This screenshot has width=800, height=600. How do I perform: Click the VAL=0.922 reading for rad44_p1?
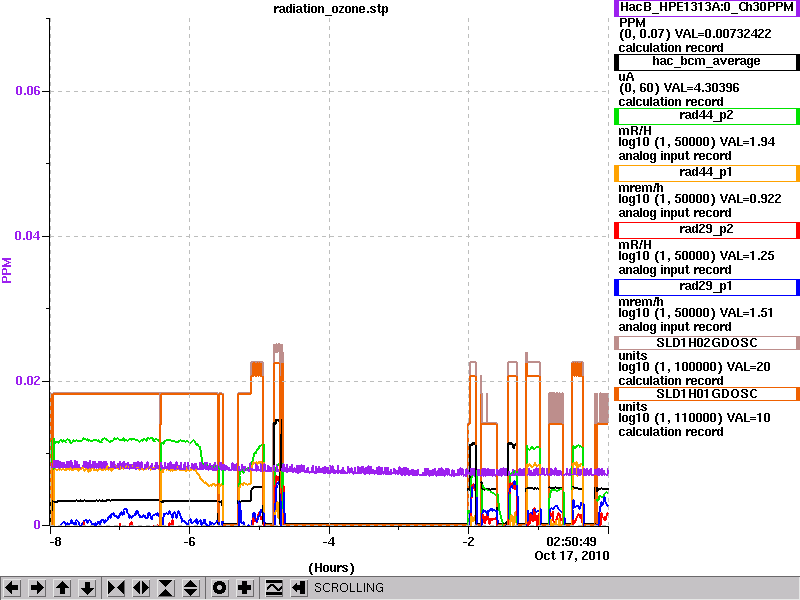pyautogui.click(x=751, y=199)
